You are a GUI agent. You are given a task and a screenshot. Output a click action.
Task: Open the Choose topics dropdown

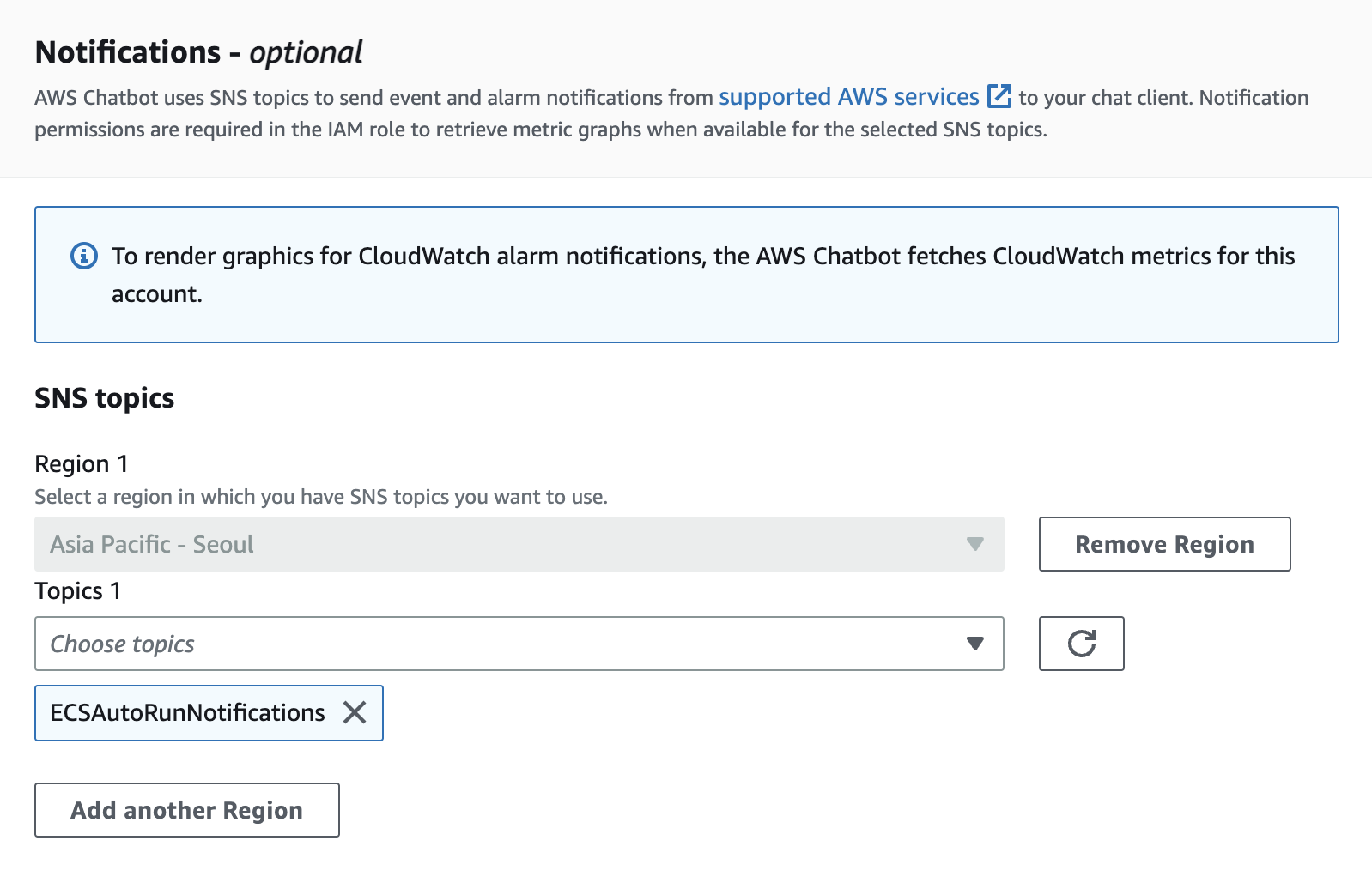tap(519, 644)
